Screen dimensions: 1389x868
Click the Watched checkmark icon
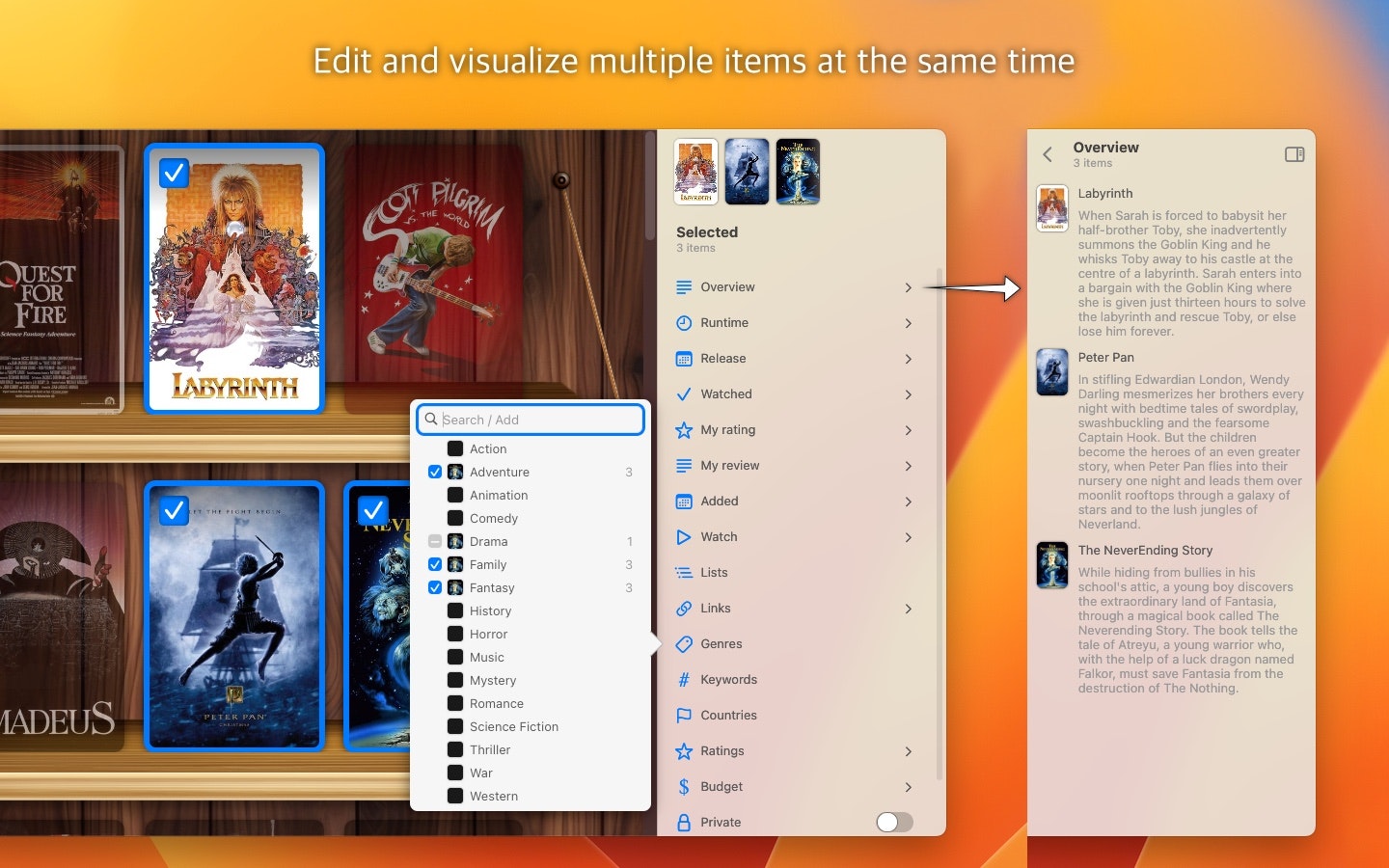pos(684,394)
